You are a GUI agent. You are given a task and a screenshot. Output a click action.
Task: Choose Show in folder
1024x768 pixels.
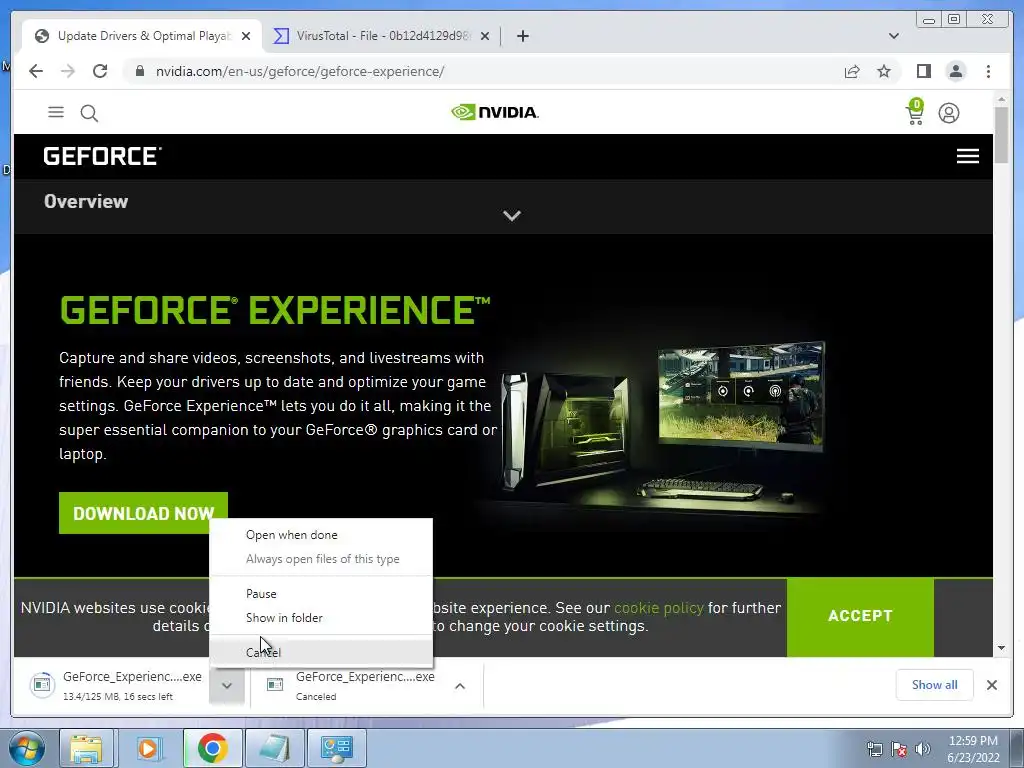click(321, 618)
